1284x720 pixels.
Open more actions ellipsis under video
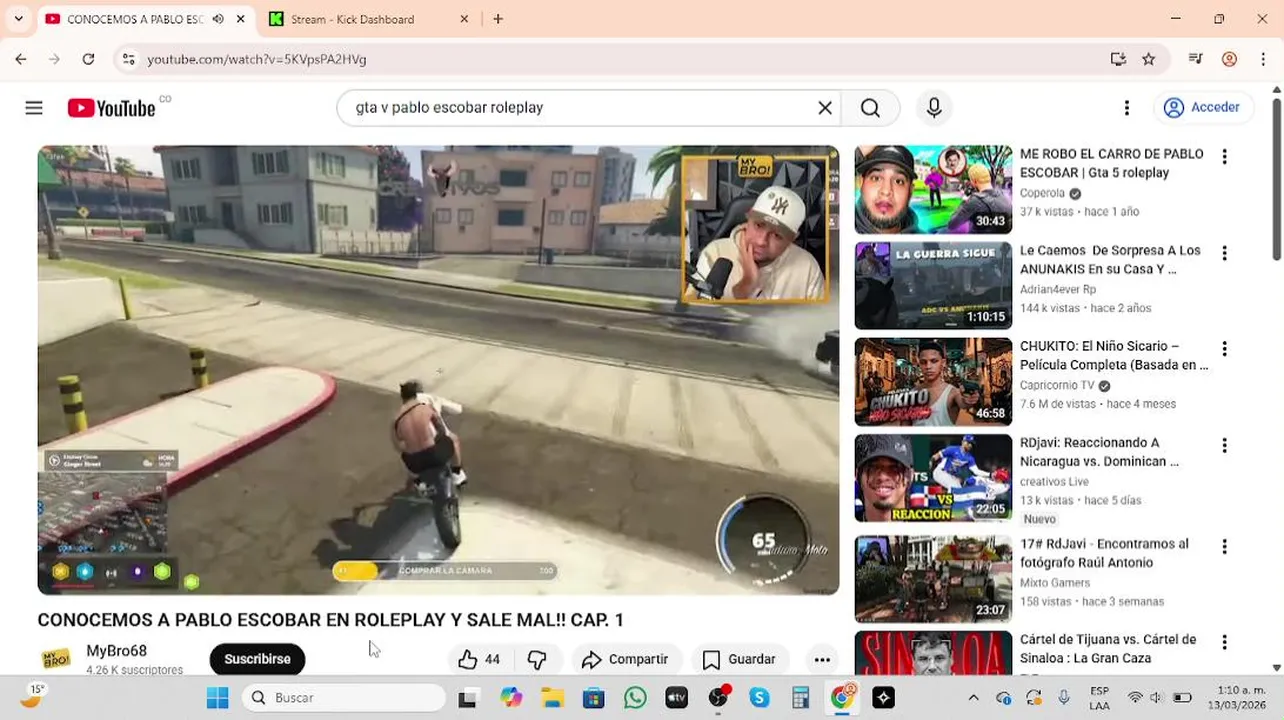822,659
